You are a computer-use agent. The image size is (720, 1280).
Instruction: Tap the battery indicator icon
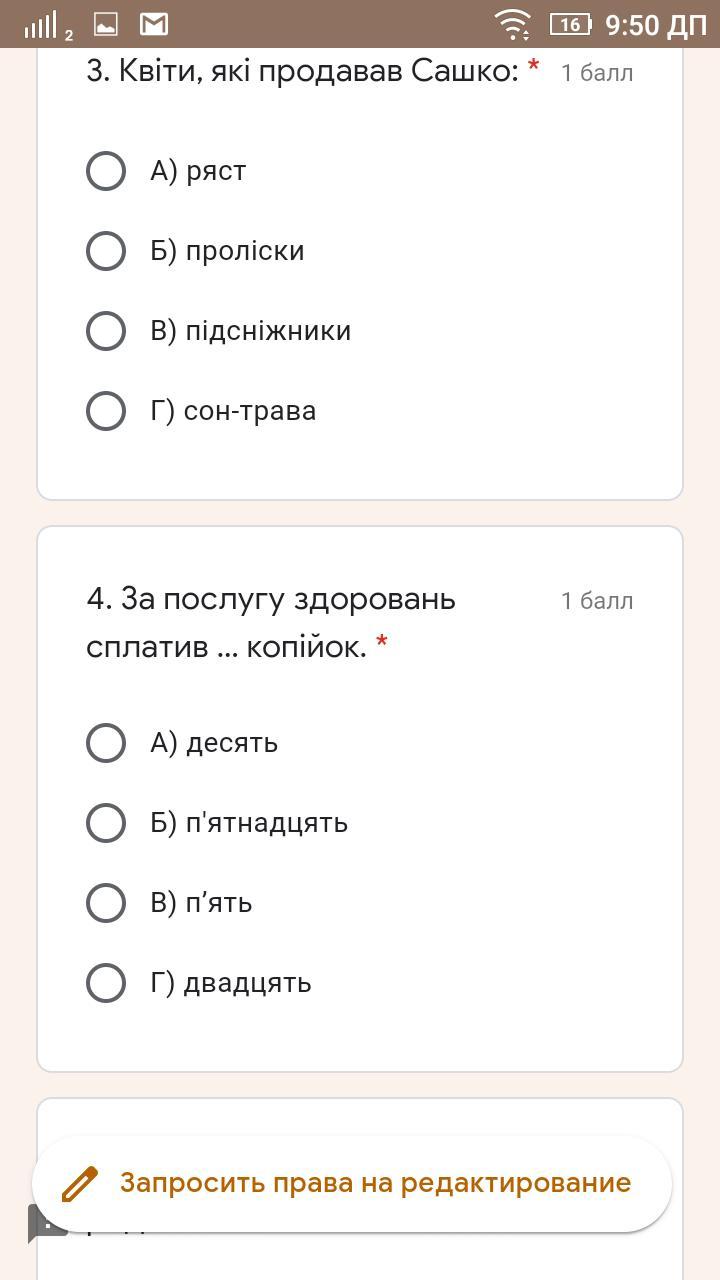tap(570, 24)
